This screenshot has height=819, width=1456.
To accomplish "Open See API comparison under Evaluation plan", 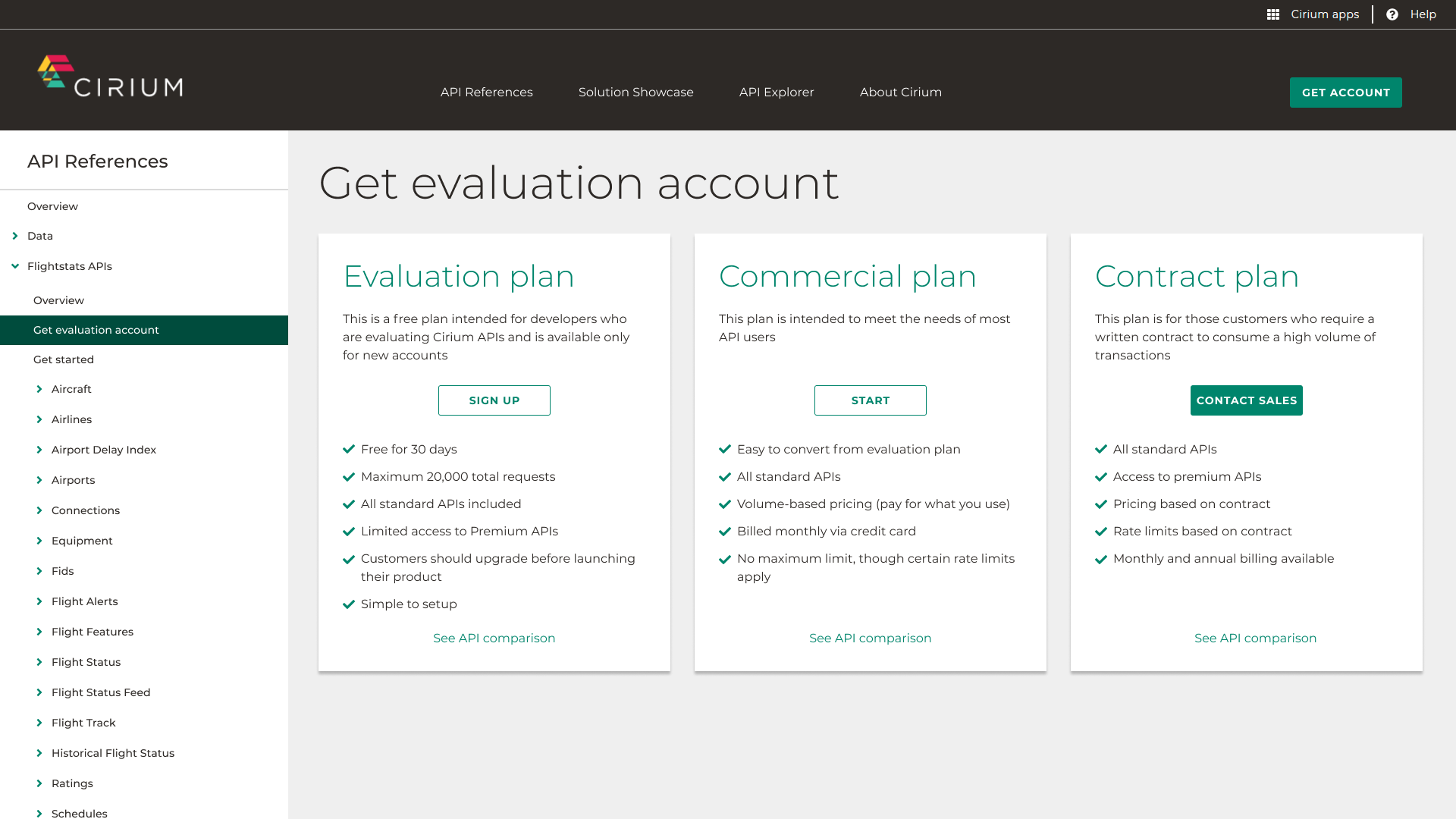I will tap(494, 638).
